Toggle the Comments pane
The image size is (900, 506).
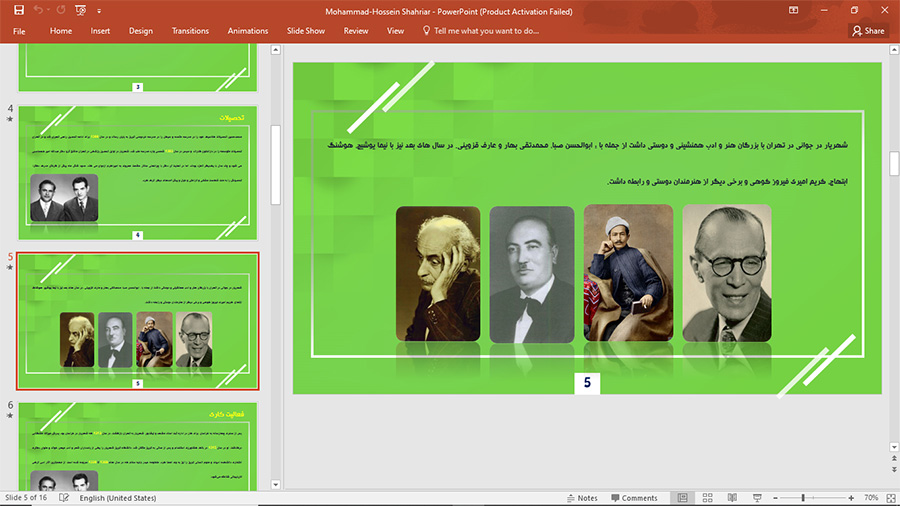[633, 497]
